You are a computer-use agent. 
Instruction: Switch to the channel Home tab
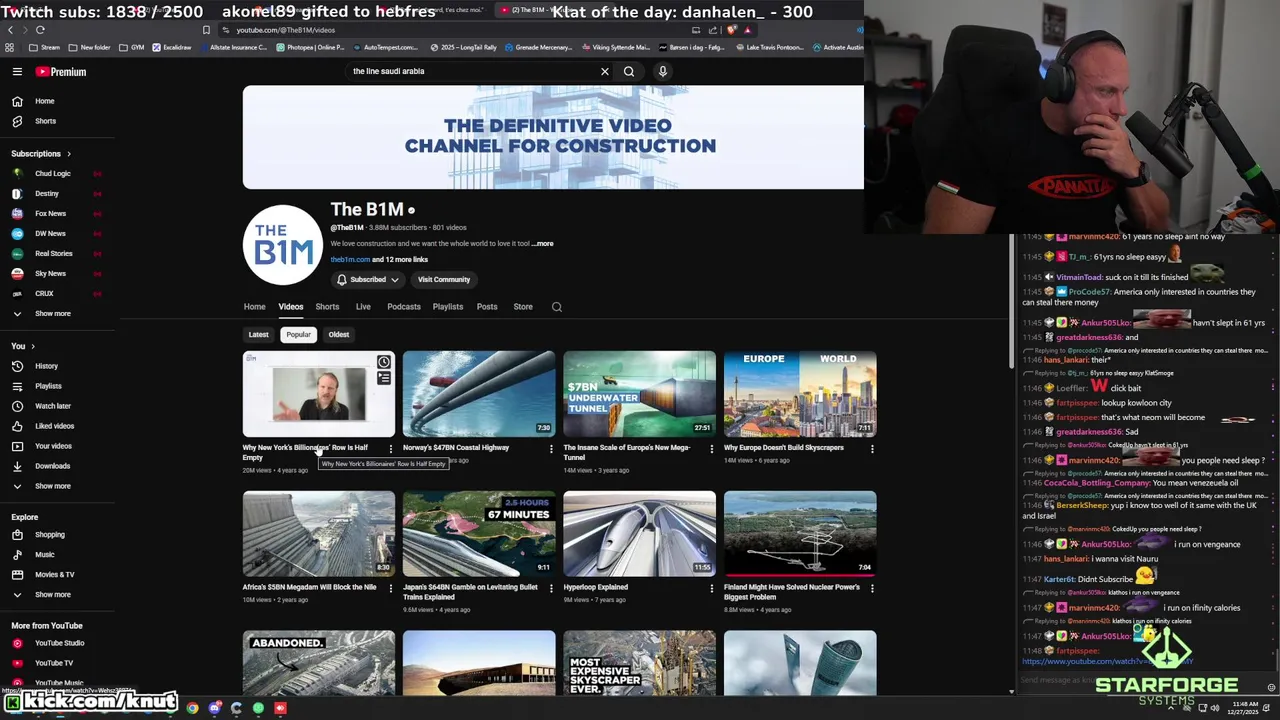pyautogui.click(x=254, y=307)
